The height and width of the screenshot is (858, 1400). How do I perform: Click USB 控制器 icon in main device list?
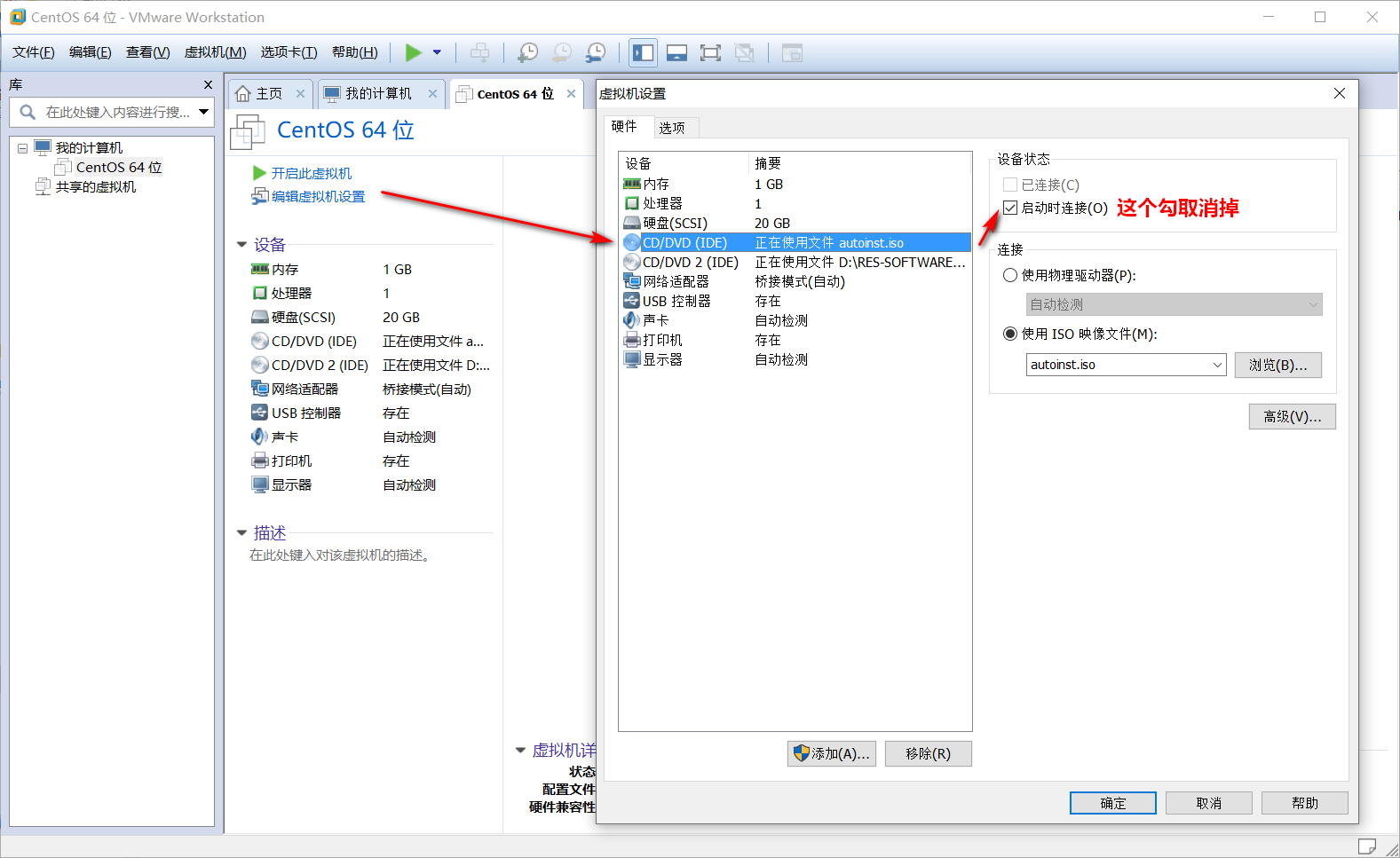click(x=259, y=413)
